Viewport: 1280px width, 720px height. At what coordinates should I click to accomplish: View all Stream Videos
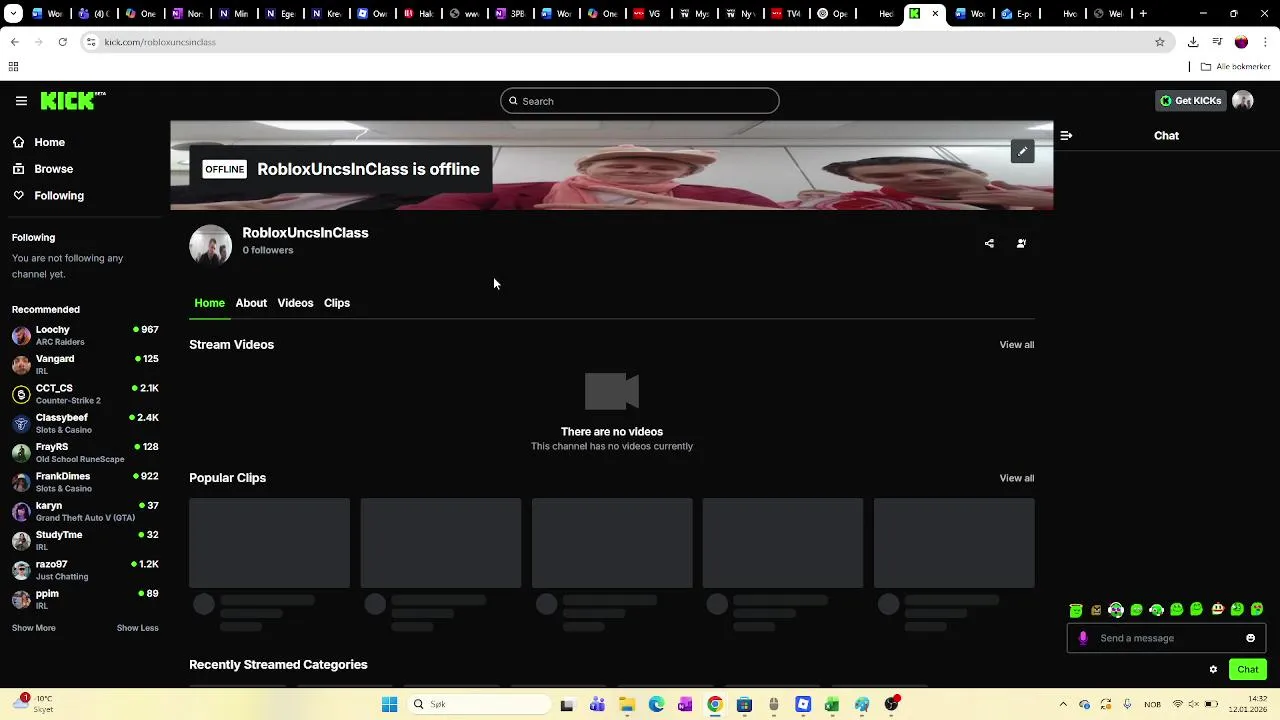(1017, 345)
